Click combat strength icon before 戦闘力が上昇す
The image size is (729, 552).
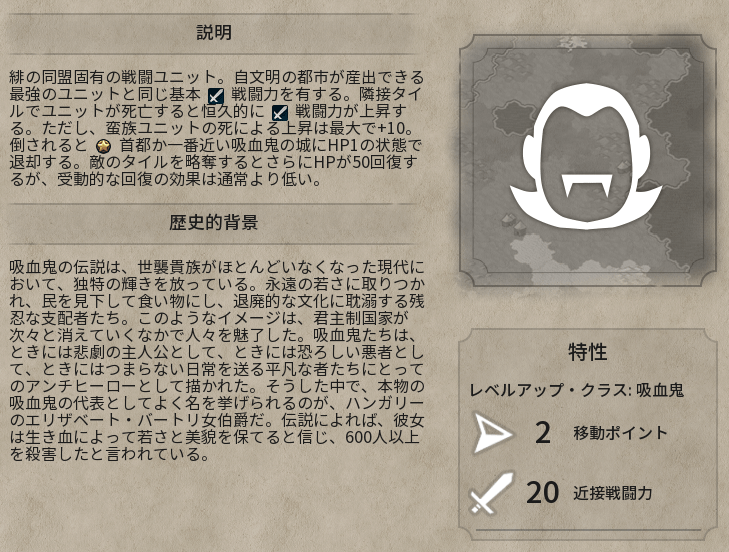pos(279,112)
